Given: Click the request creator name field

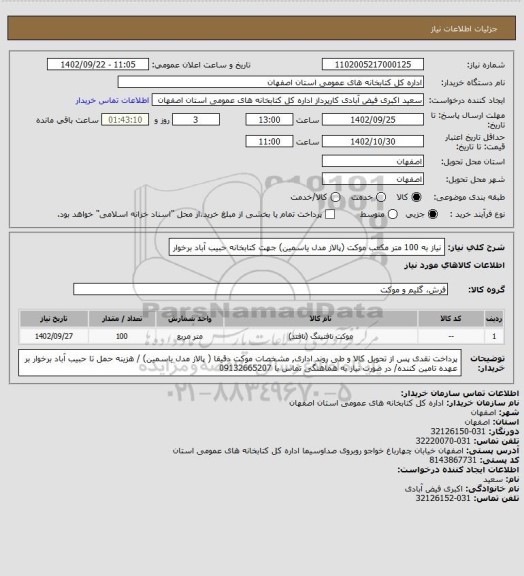Looking at the screenshot, I should click(x=288, y=100).
